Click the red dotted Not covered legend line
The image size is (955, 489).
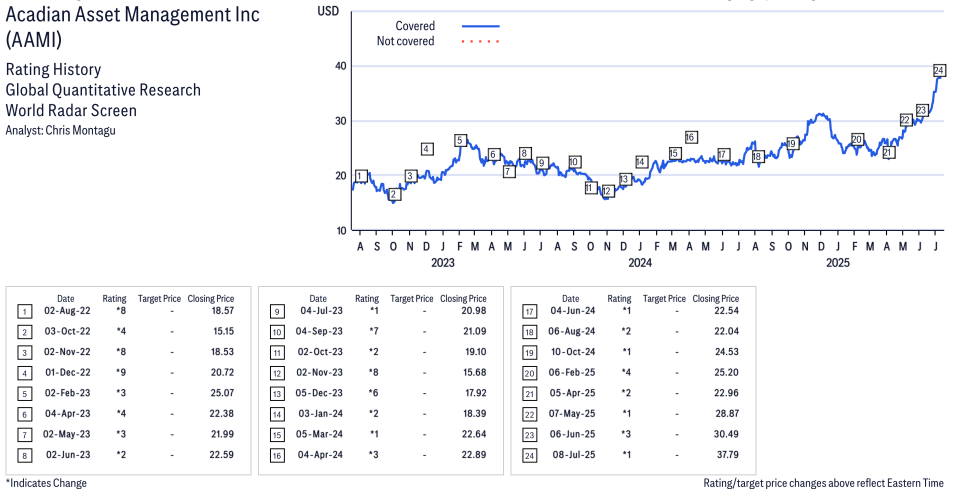[481, 41]
